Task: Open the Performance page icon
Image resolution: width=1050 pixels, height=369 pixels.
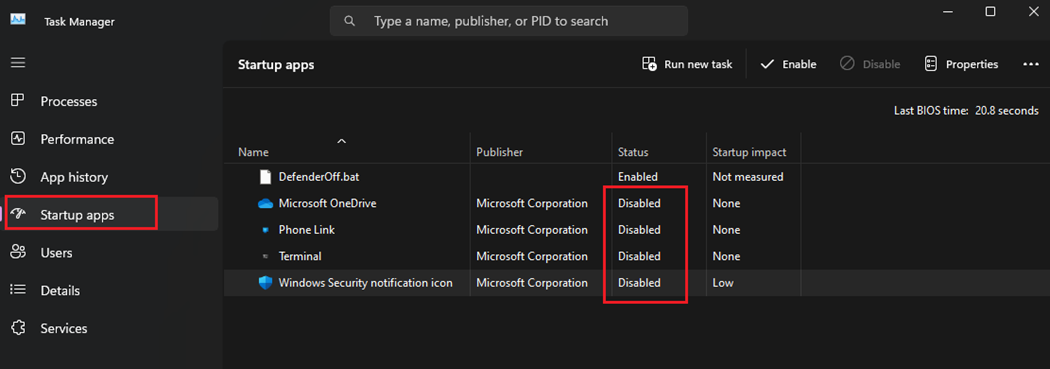Action: (x=18, y=139)
